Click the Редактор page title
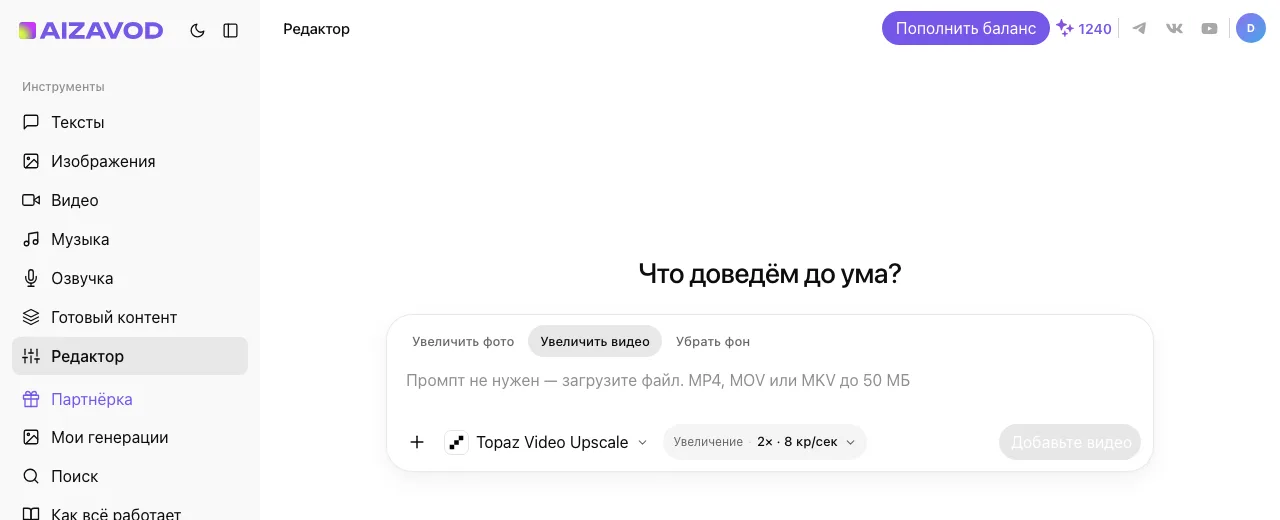This screenshot has width=1280, height=520. click(316, 29)
